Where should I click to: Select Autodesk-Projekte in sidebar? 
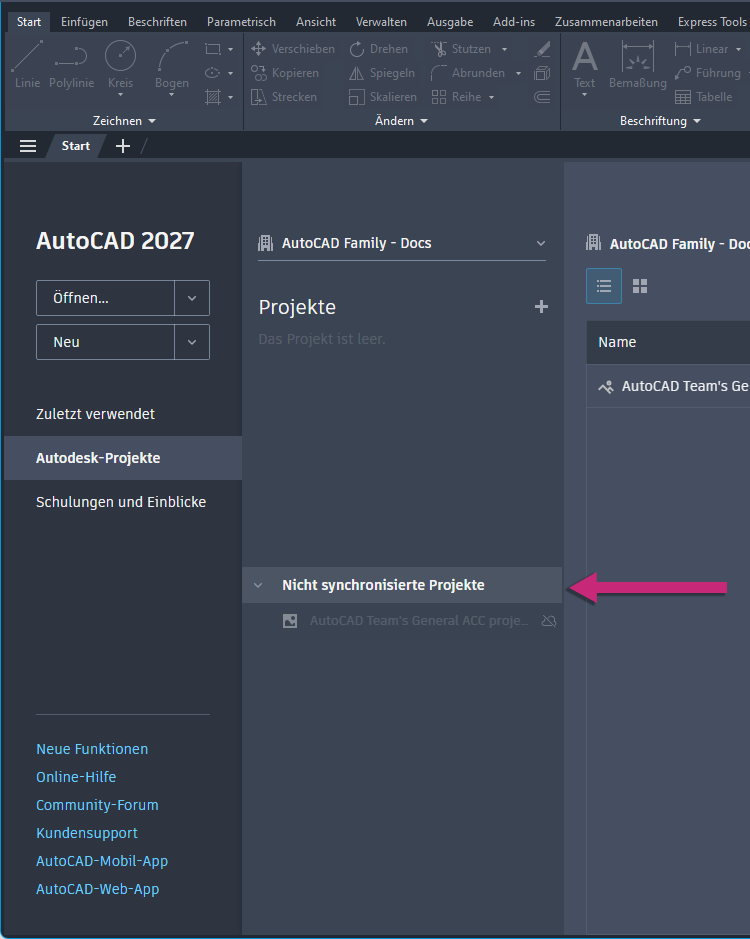pos(123,458)
